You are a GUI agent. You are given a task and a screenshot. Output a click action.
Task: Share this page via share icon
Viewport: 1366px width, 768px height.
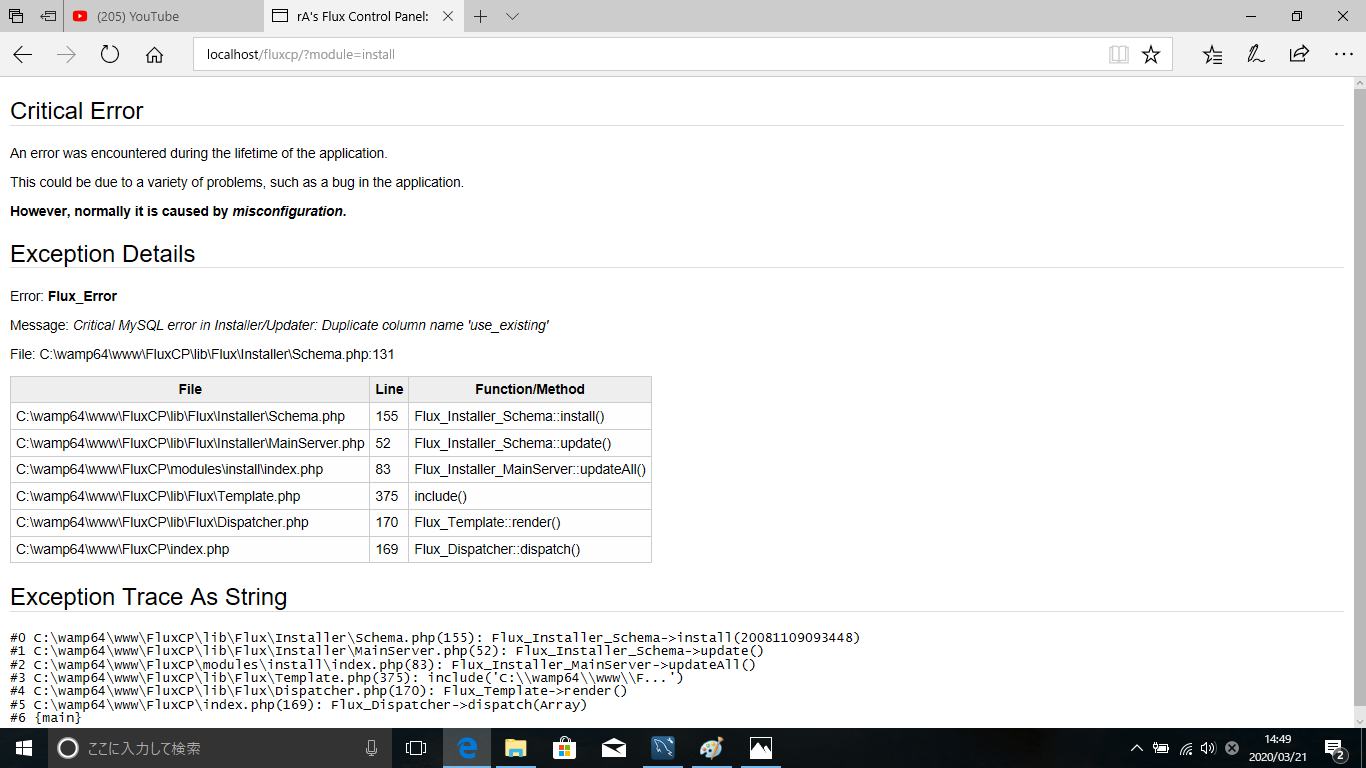point(1299,55)
